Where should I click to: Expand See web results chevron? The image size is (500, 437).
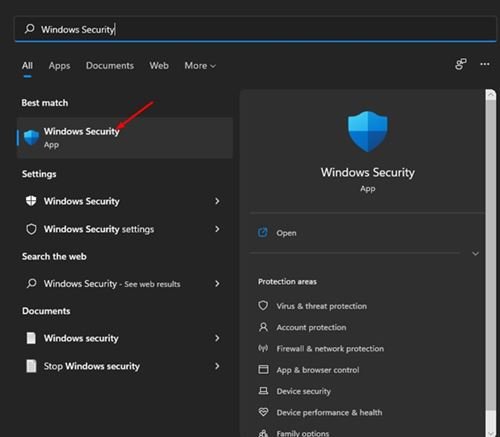(217, 284)
